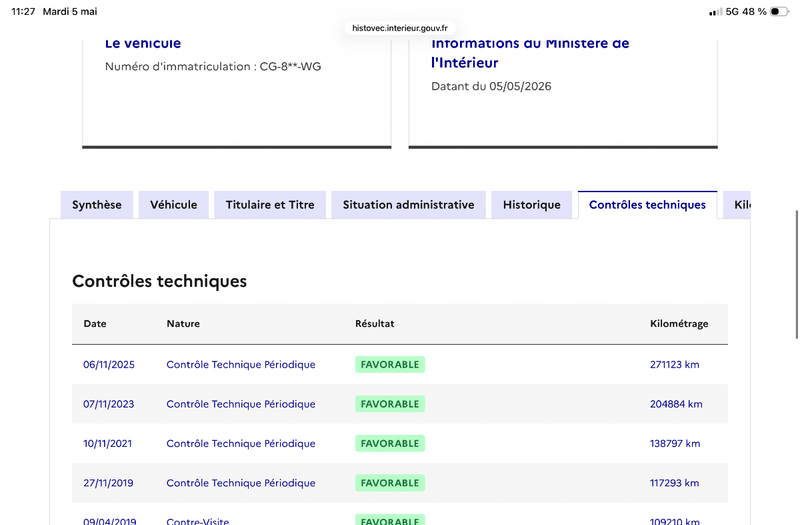
Task: Select the Contrôles techniques tab
Action: [x=647, y=205]
